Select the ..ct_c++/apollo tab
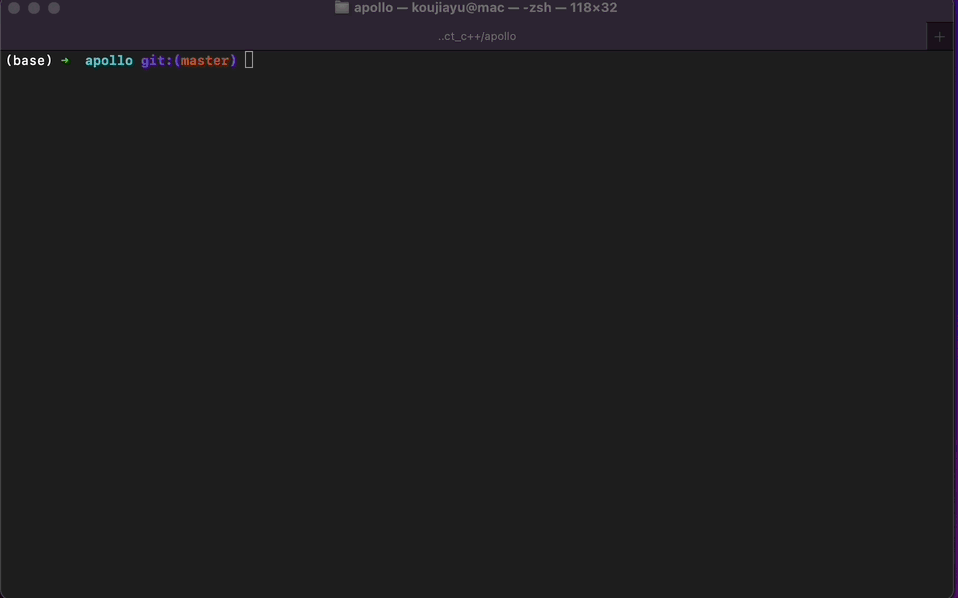 (477, 37)
